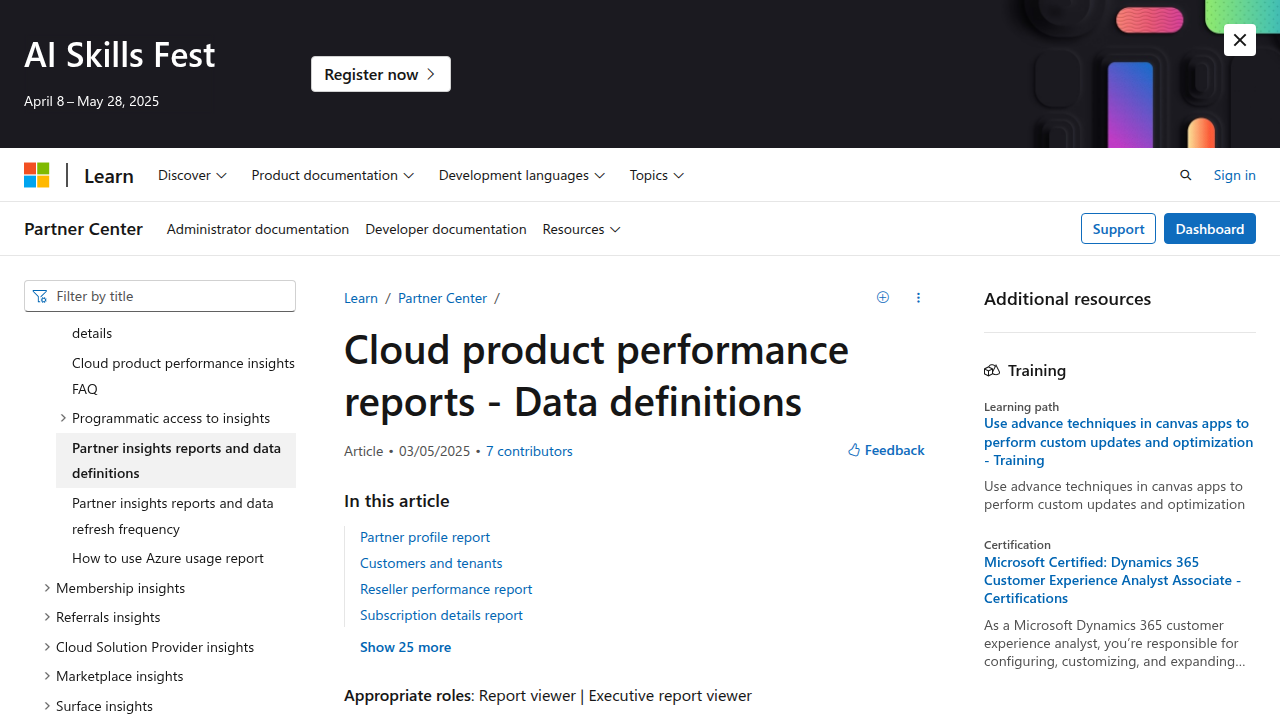Image resolution: width=1280 pixels, height=720 pixels.
Task: Close the AI Skills Fest banner
Action: coord(1240,40)
